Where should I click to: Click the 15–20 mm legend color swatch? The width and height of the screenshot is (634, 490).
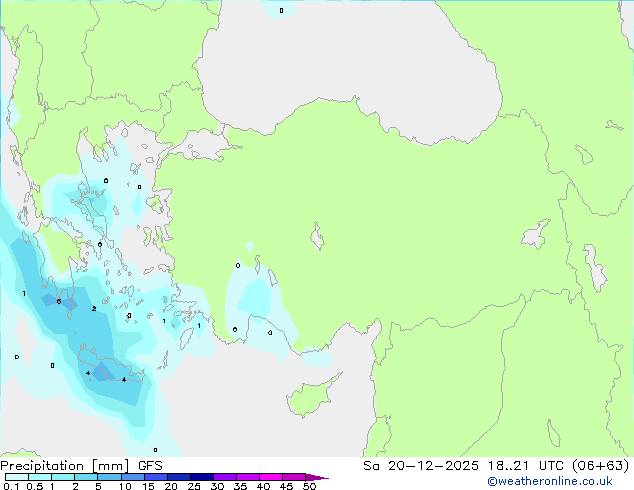(156, 477)
